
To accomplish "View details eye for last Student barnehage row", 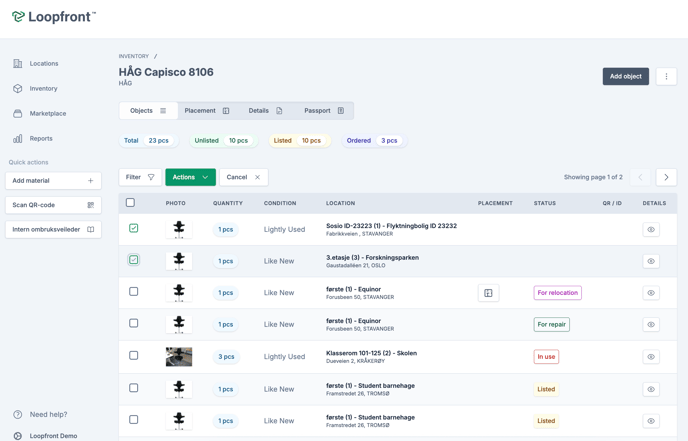I will point(651,421).
